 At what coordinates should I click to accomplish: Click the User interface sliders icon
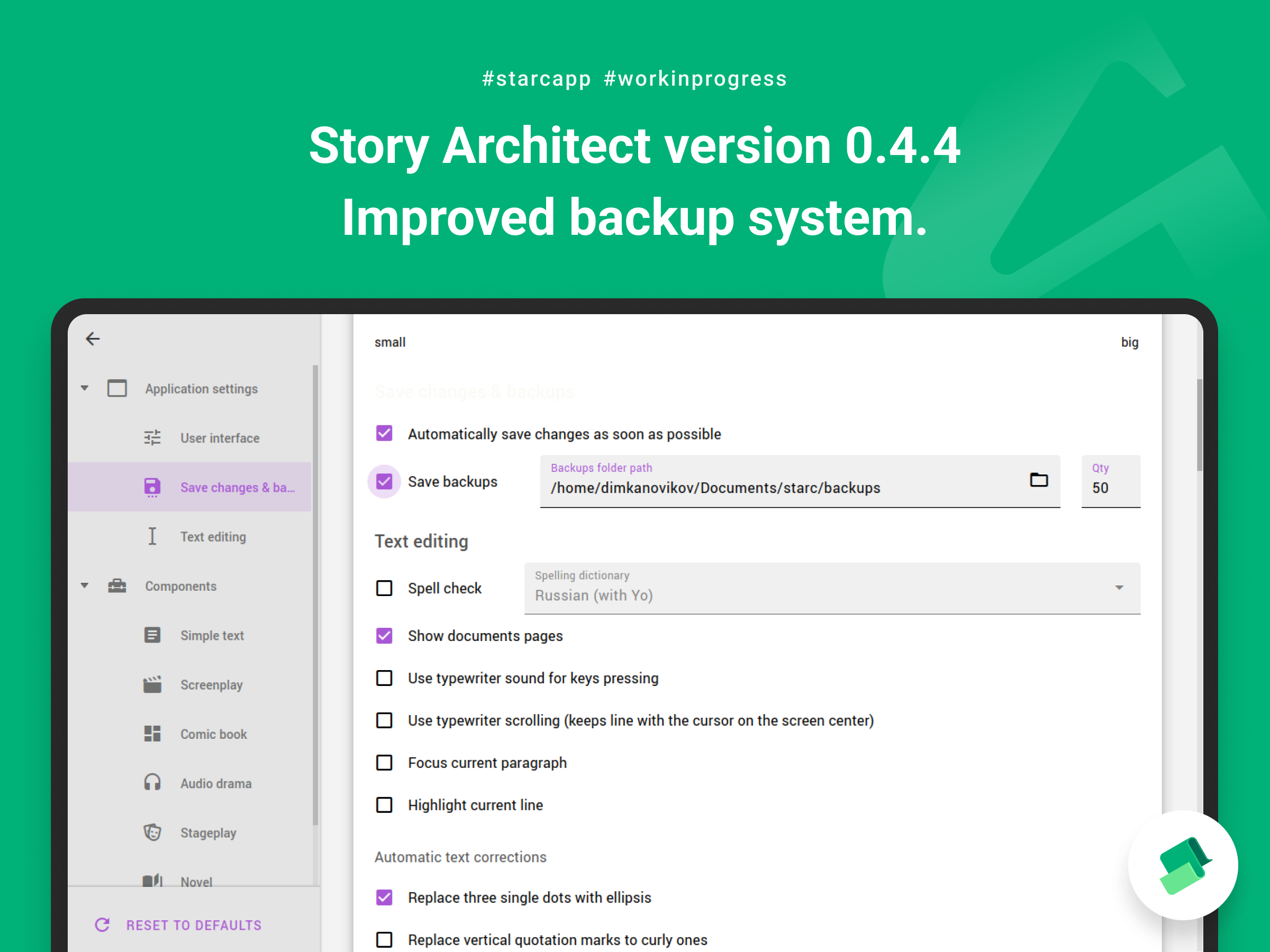click(152, 438)
